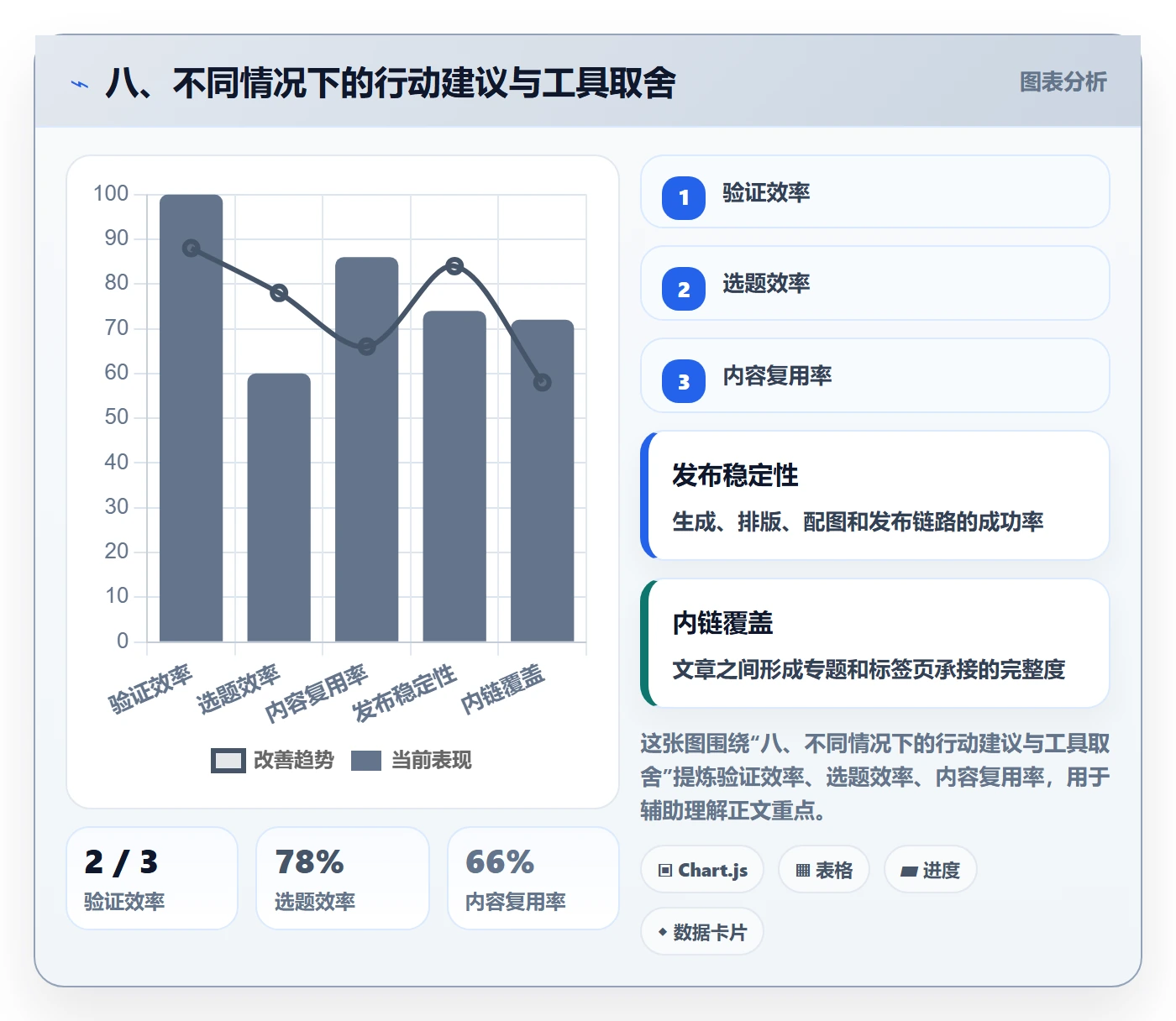Screen dimensions: 1176x1021
Task: Click the heading 八、不同情况下的行动建议与工具取舍
Action: click(391, 83)
